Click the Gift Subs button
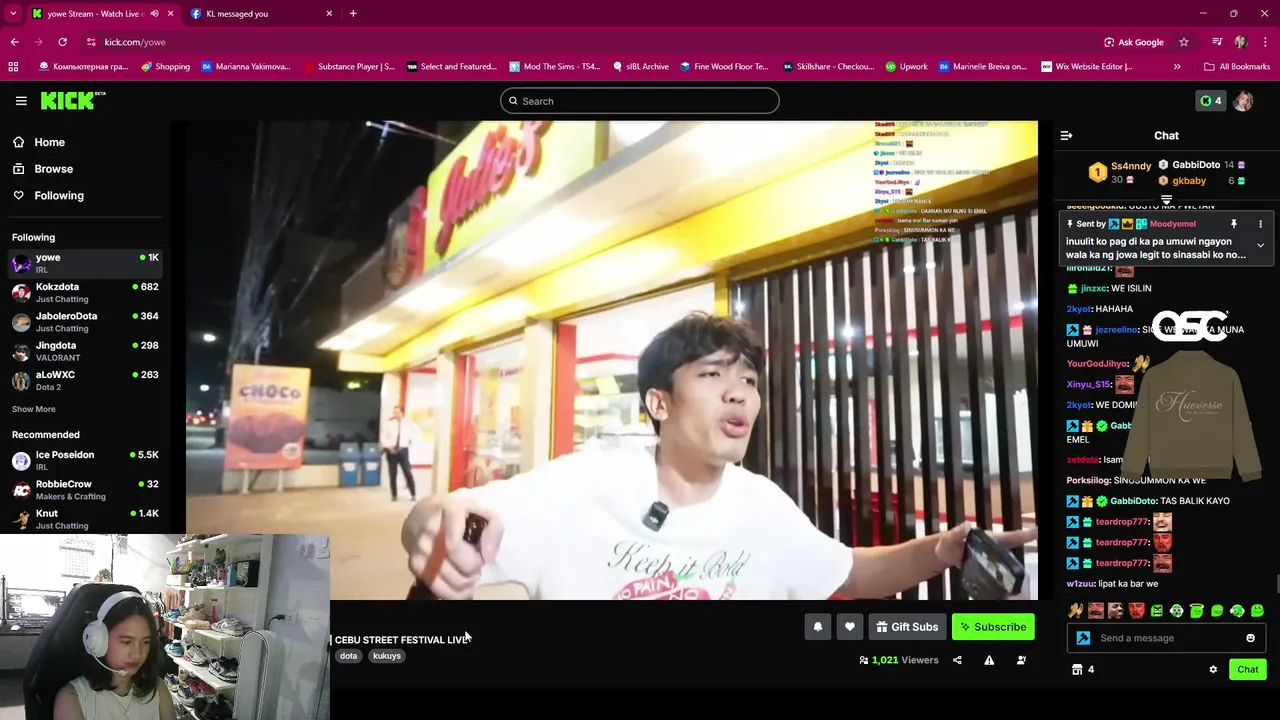Image resolution: width=1280 pixels, height=720 pixels. [x=907, y=627]
